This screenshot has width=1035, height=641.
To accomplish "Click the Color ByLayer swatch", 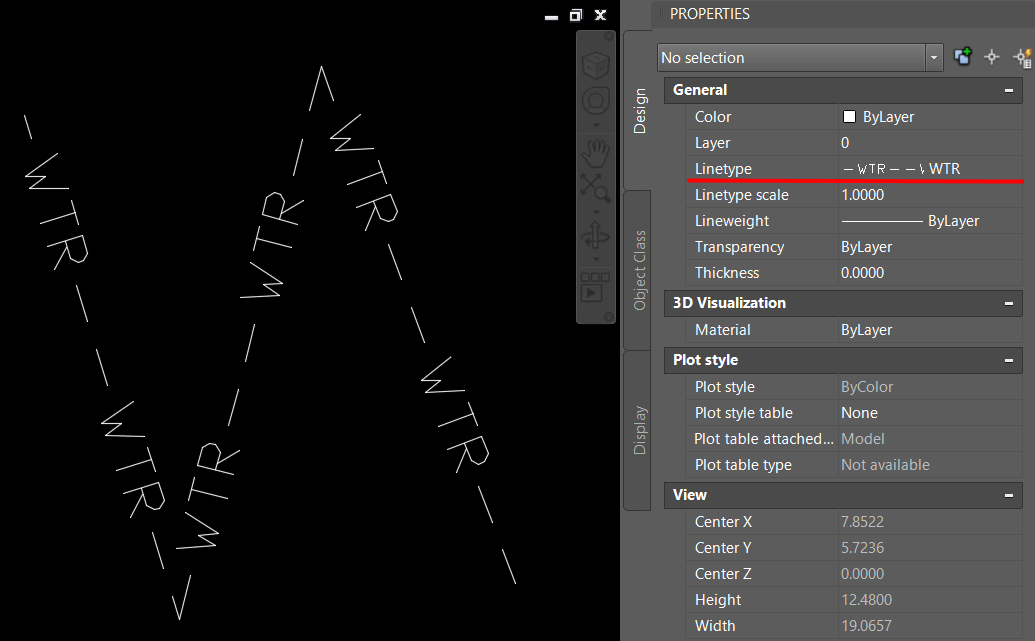I will pyautogui.click(x=850, y=117).
